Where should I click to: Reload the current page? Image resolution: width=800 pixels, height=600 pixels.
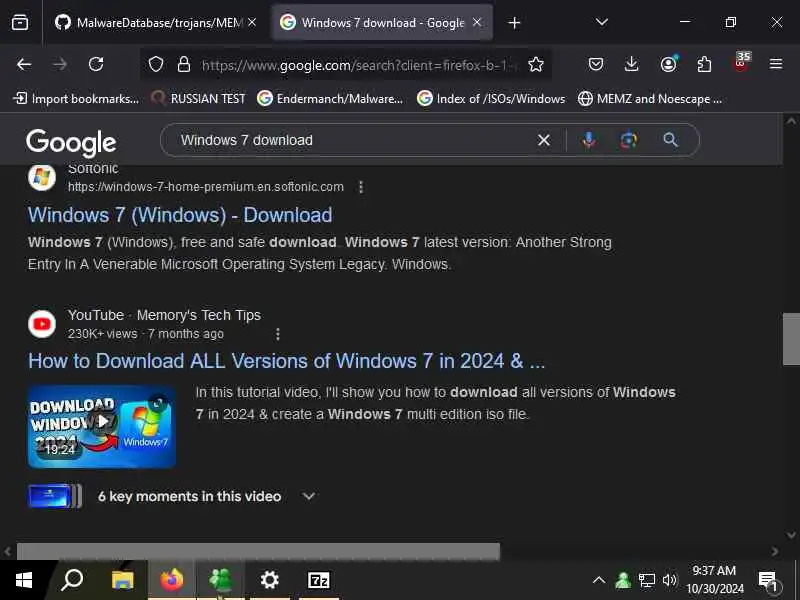click(96, 65)
